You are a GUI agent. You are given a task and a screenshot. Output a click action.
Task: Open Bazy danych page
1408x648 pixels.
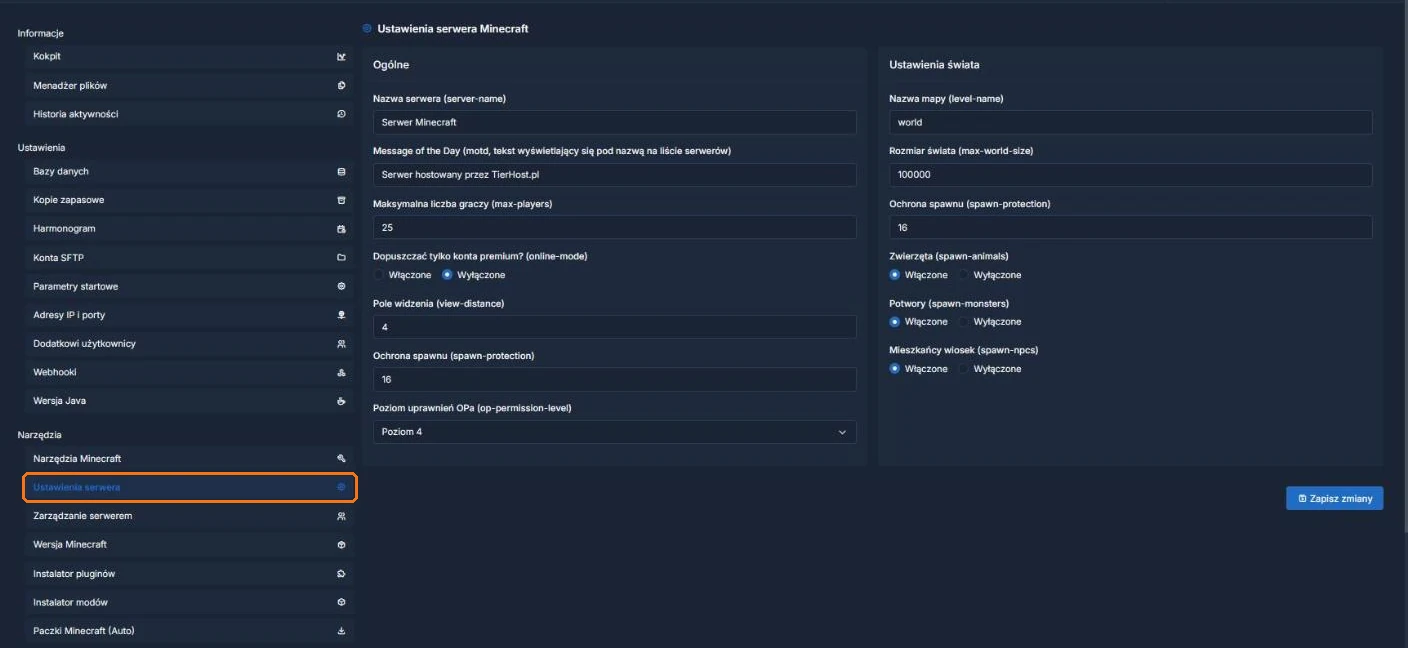(190, 172)
